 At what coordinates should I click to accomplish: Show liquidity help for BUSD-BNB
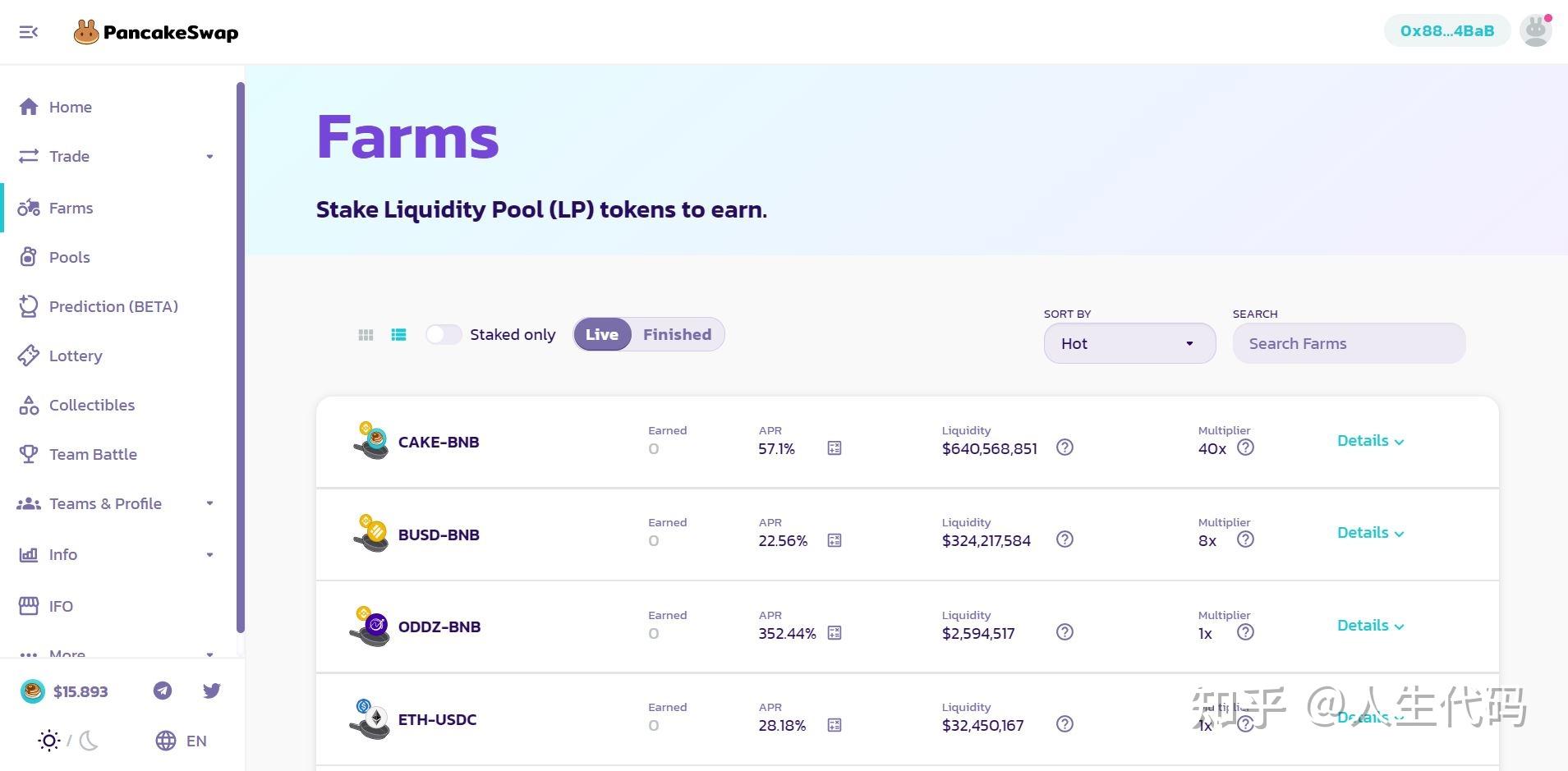tap(1064, 539)
